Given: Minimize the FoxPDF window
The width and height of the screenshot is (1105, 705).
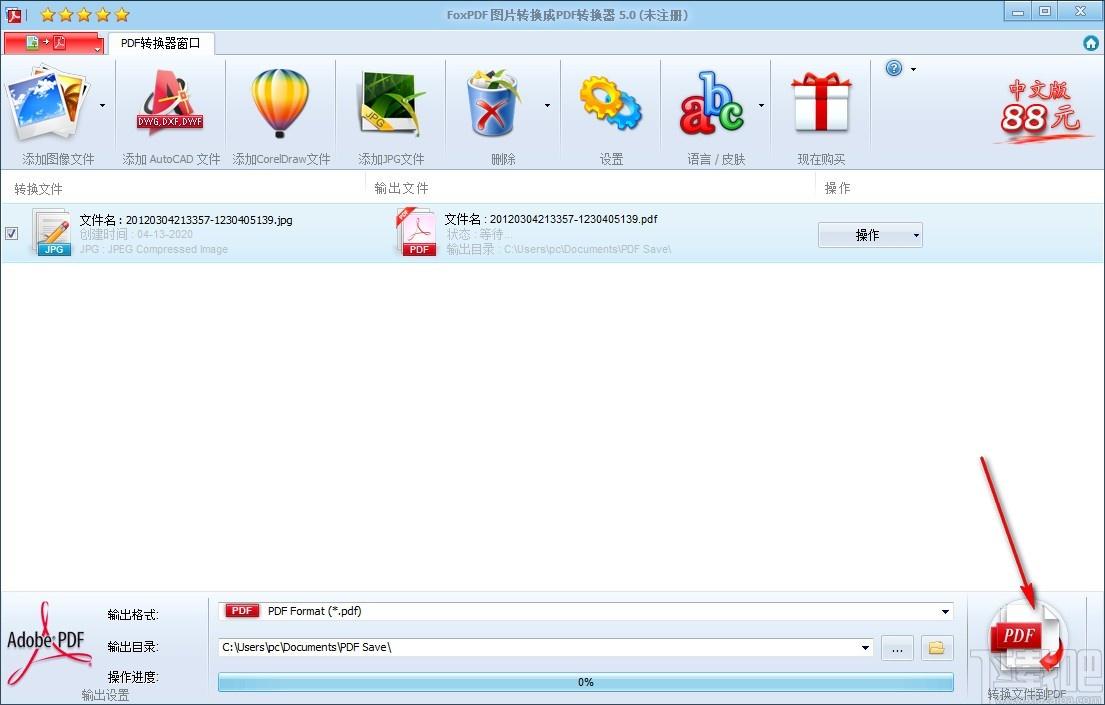Looking at the screenshot, I should [x=1018, y=11].
